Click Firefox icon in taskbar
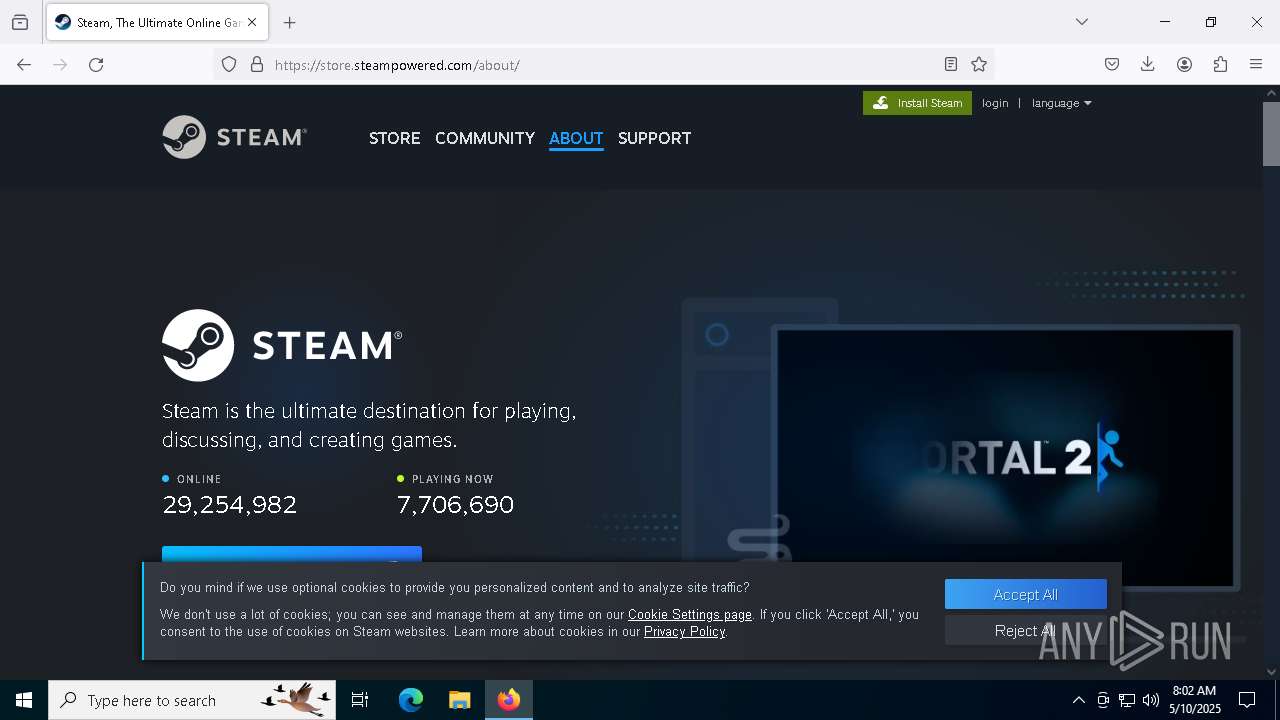The height and width of the screenshot is (720, 1280). [x=509, y=700]
